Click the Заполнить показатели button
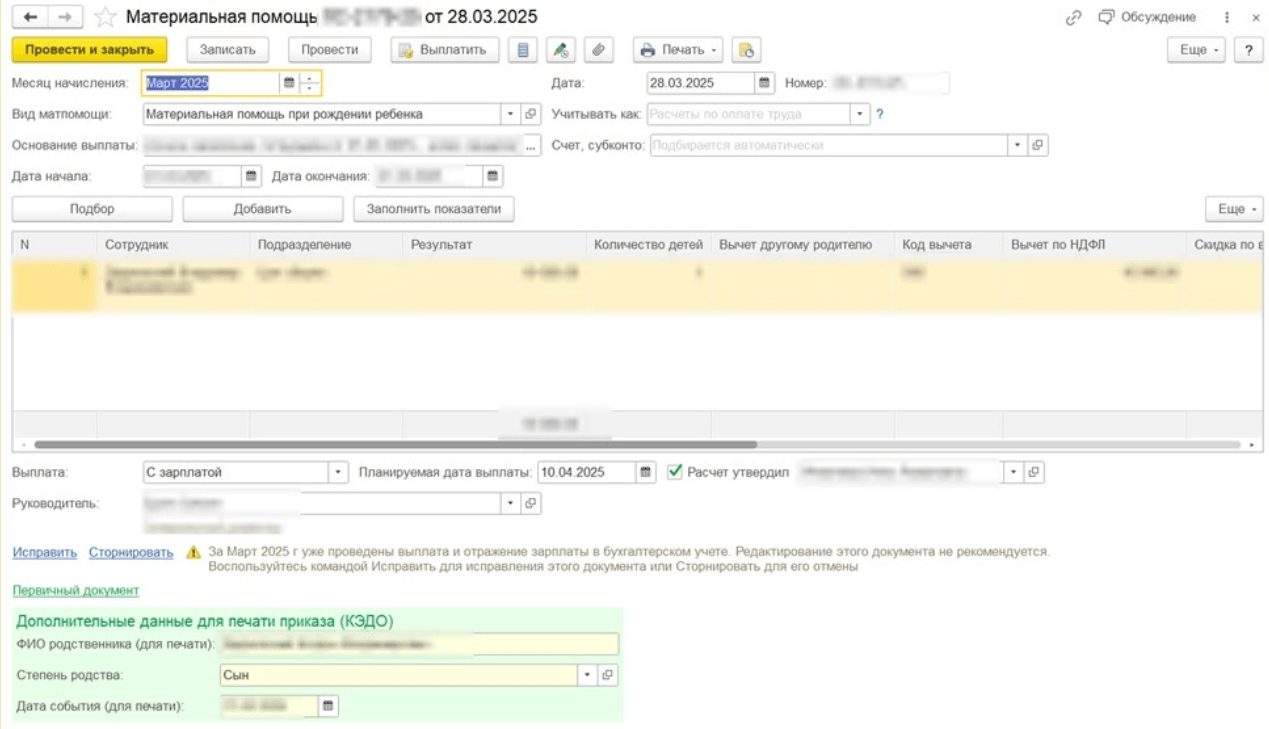The image size is (1269, 729). click(x=433, y=209)
